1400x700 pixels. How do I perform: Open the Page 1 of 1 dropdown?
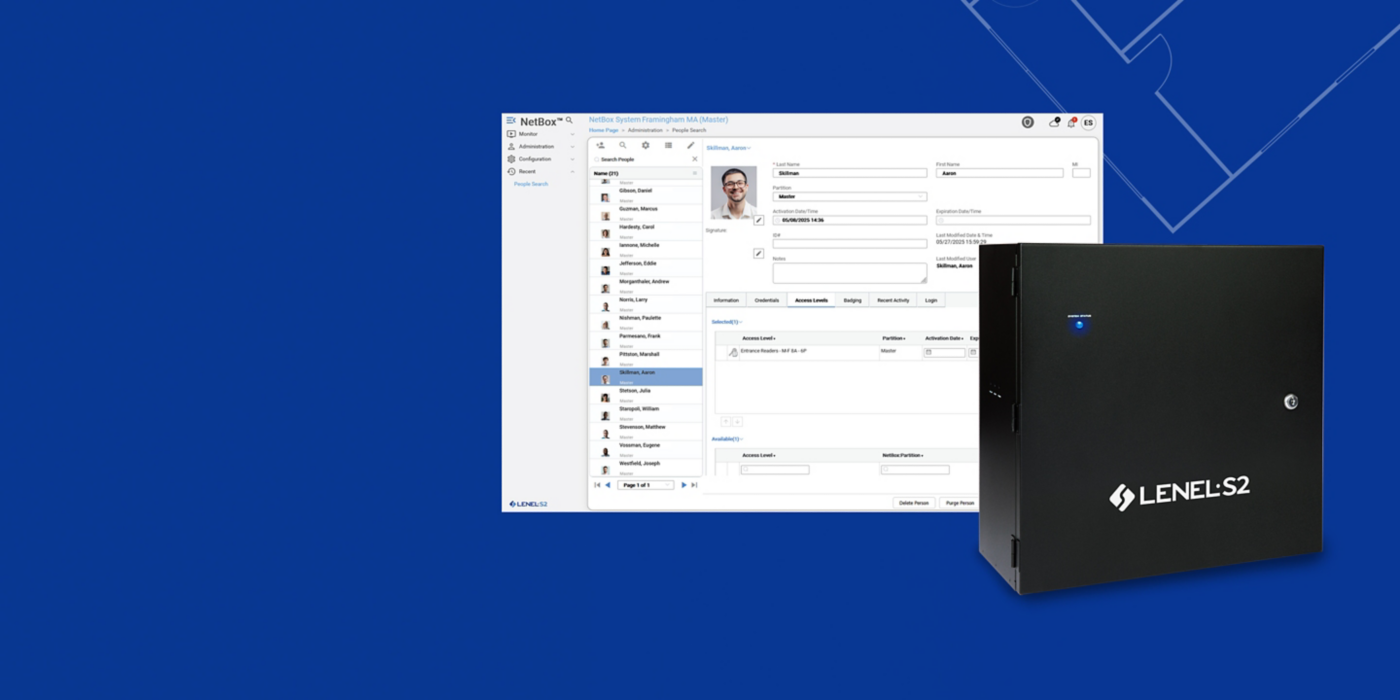click(x=645, y=485)
